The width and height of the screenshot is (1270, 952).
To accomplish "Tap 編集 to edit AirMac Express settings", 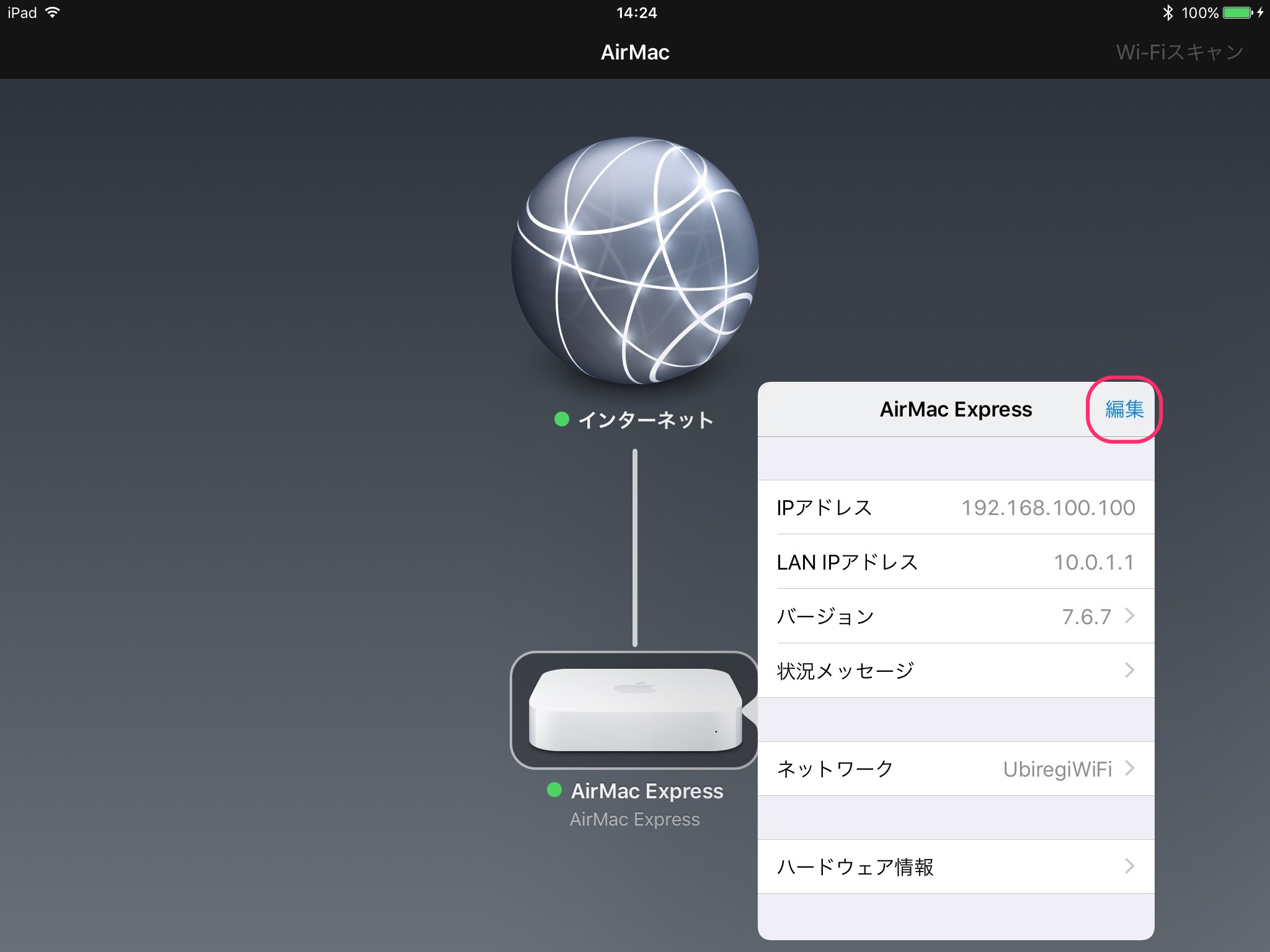I will [1124, 409].
